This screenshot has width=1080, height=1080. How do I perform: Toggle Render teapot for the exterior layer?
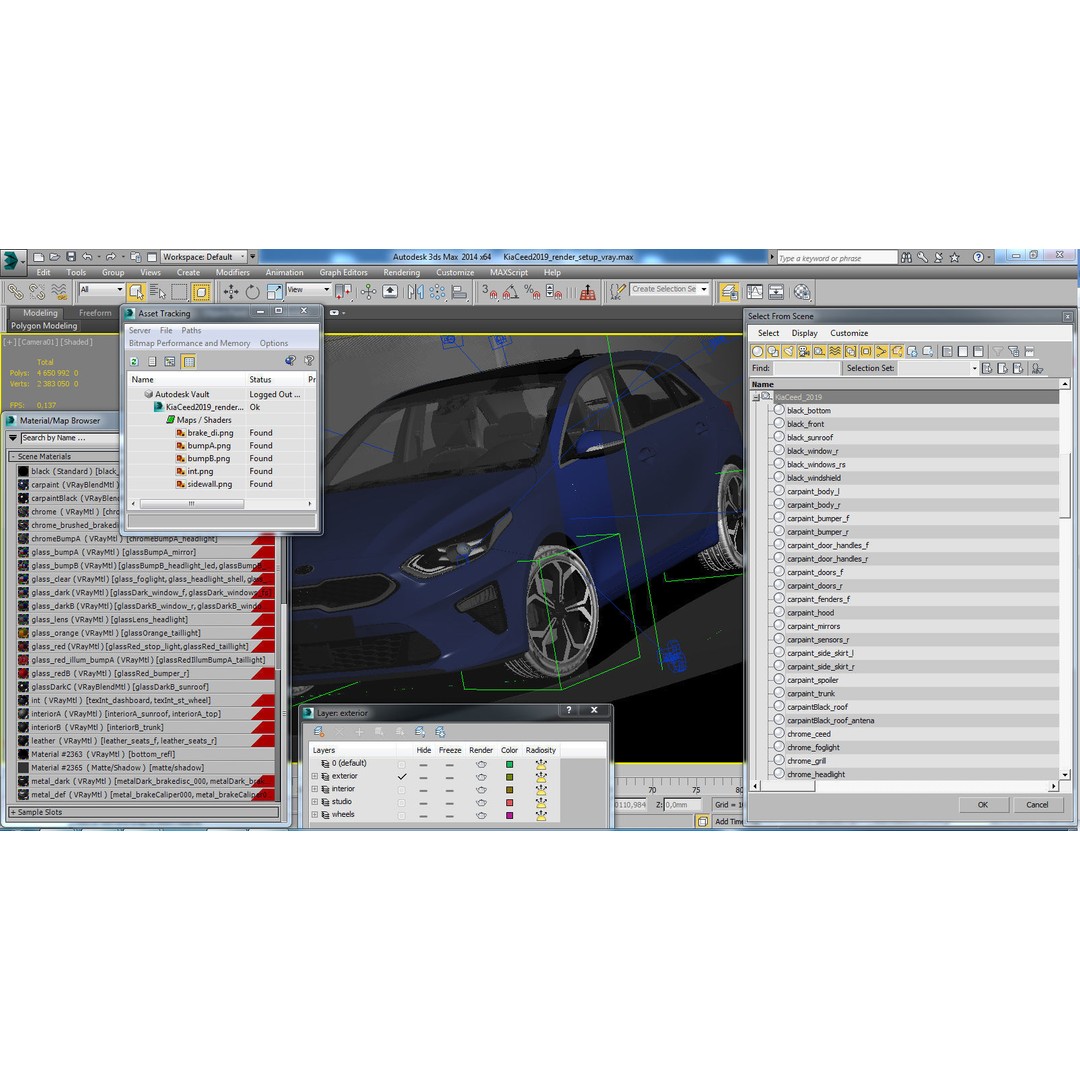pos(481,776)
